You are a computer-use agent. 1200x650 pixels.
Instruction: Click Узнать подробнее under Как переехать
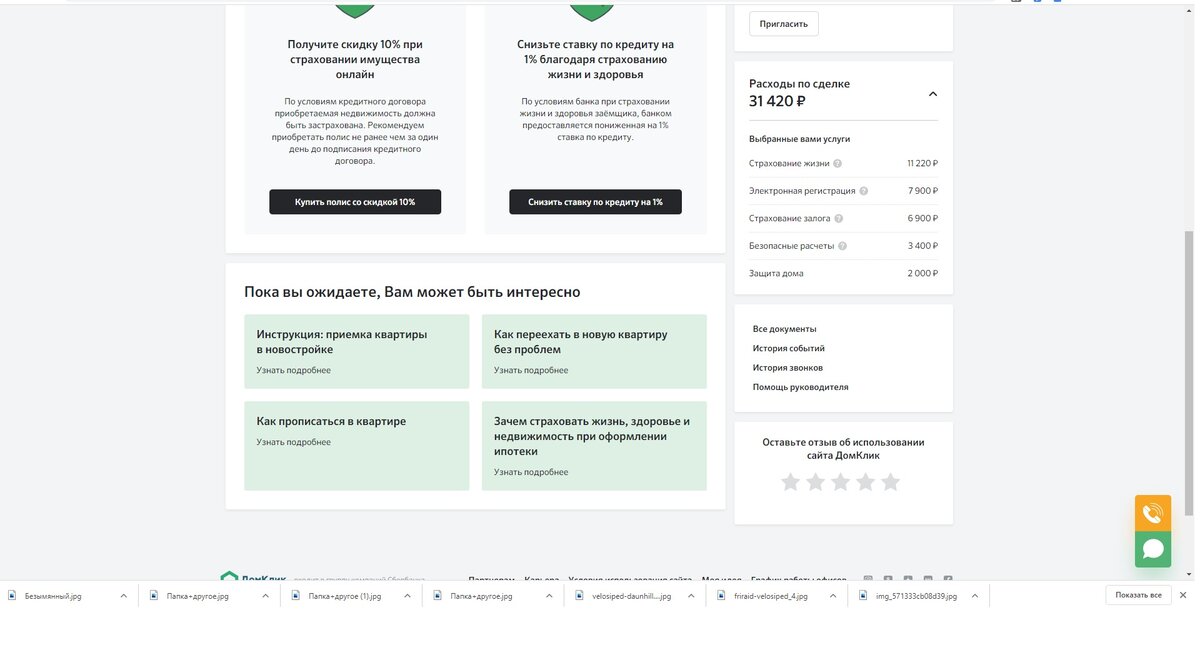click(531, 370)
